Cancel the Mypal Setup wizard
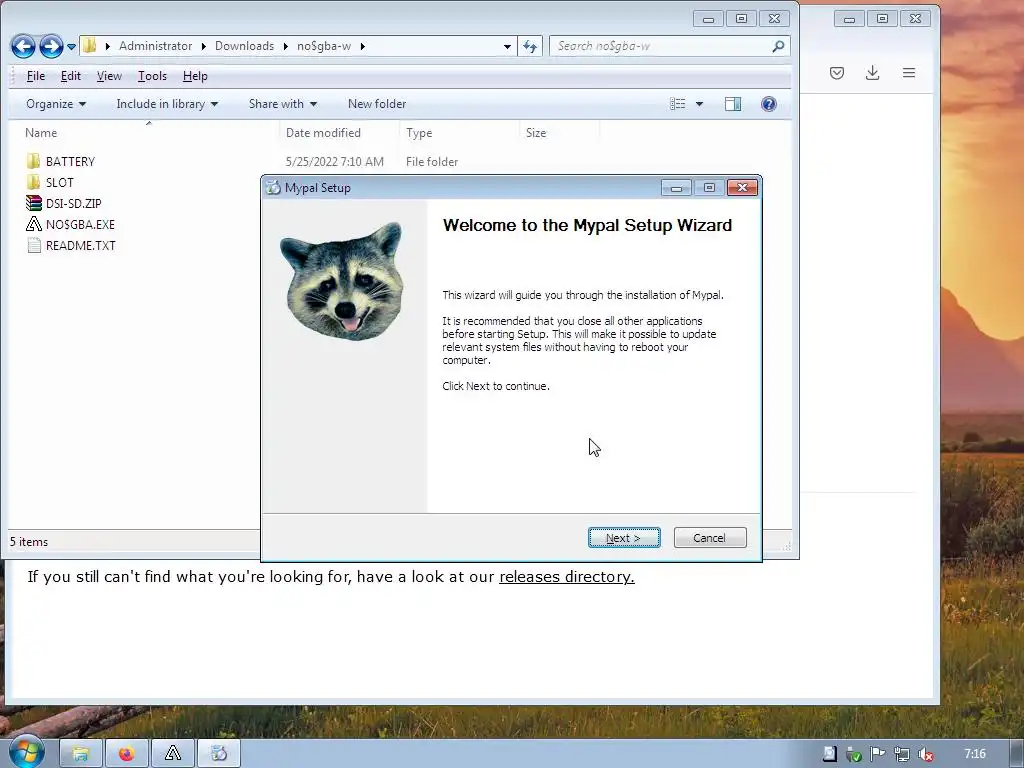The width and height of the screenshot is (1024, 768). (x=710, y=537)
